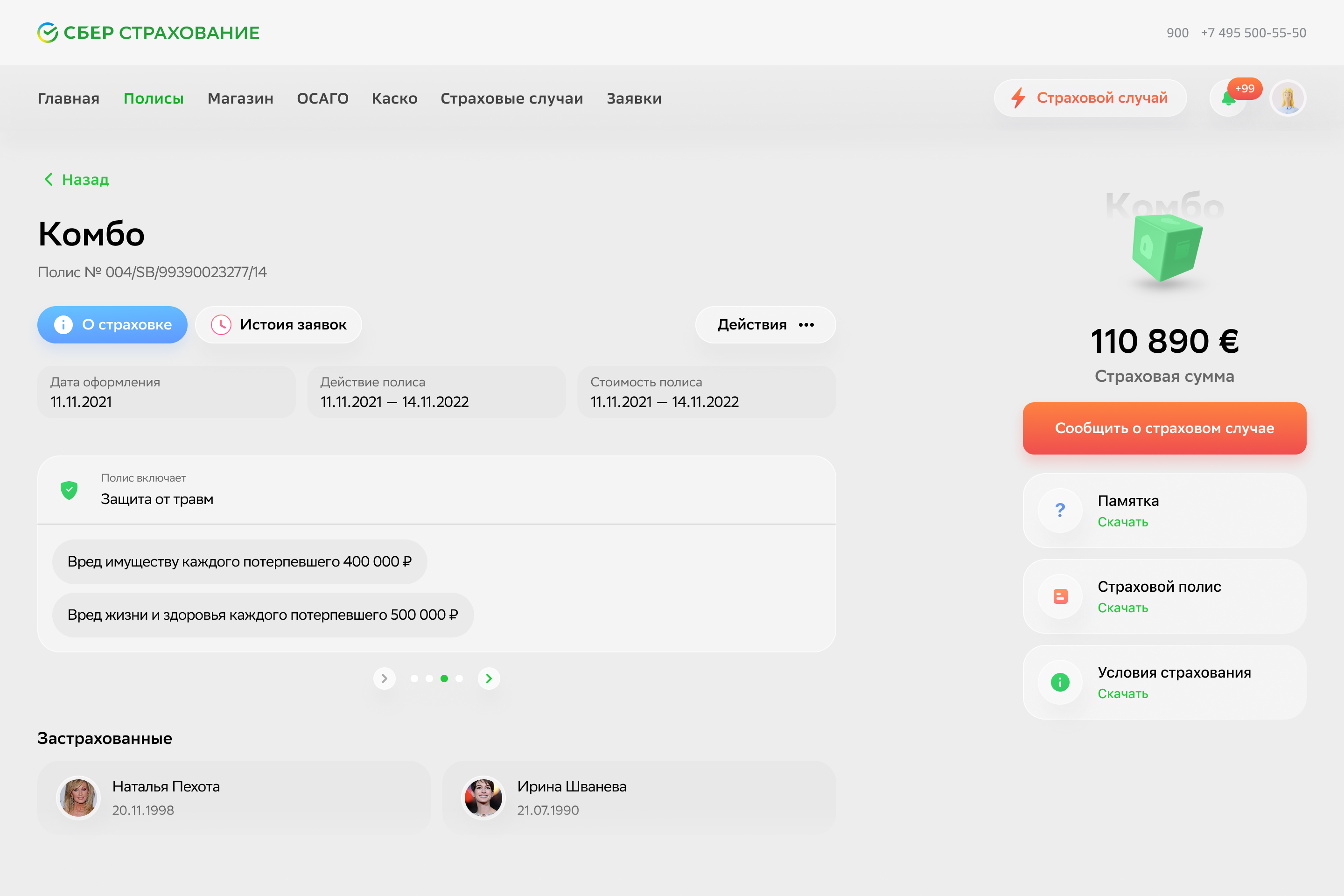Click the gray previous slide arrow
This screenshot has height=896, width=1344.
[x=384, y=678]
